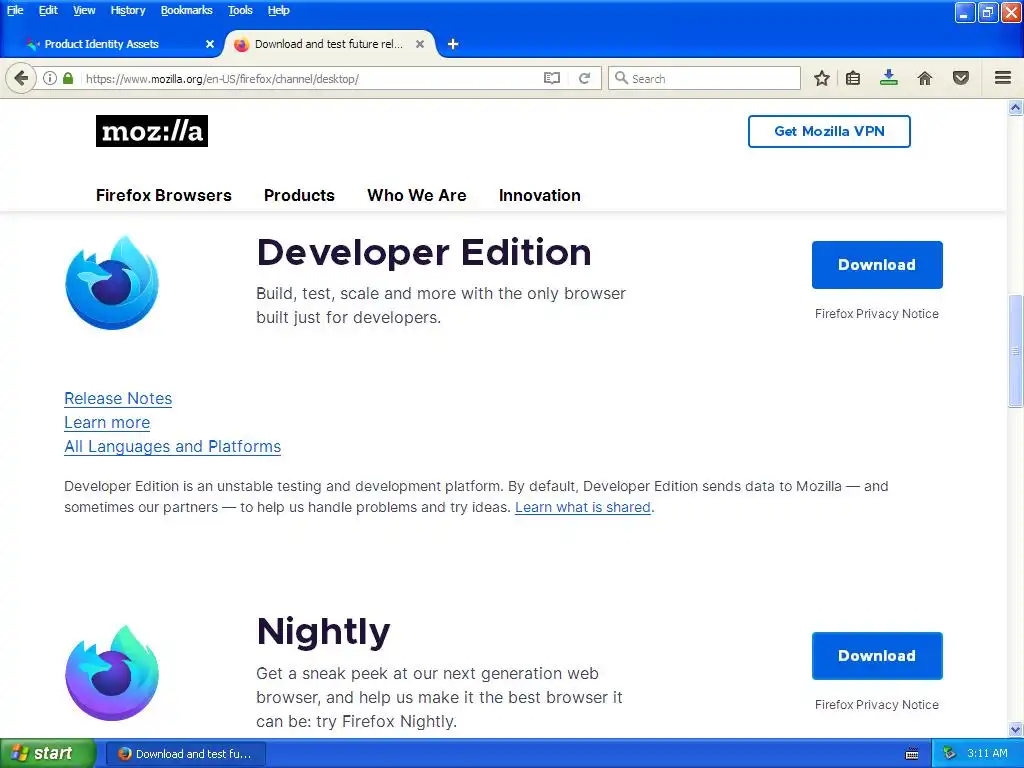Follow the Learn what is shared link
The height and width of the screenshot is (768, 1024).
(x=583, y=507)
